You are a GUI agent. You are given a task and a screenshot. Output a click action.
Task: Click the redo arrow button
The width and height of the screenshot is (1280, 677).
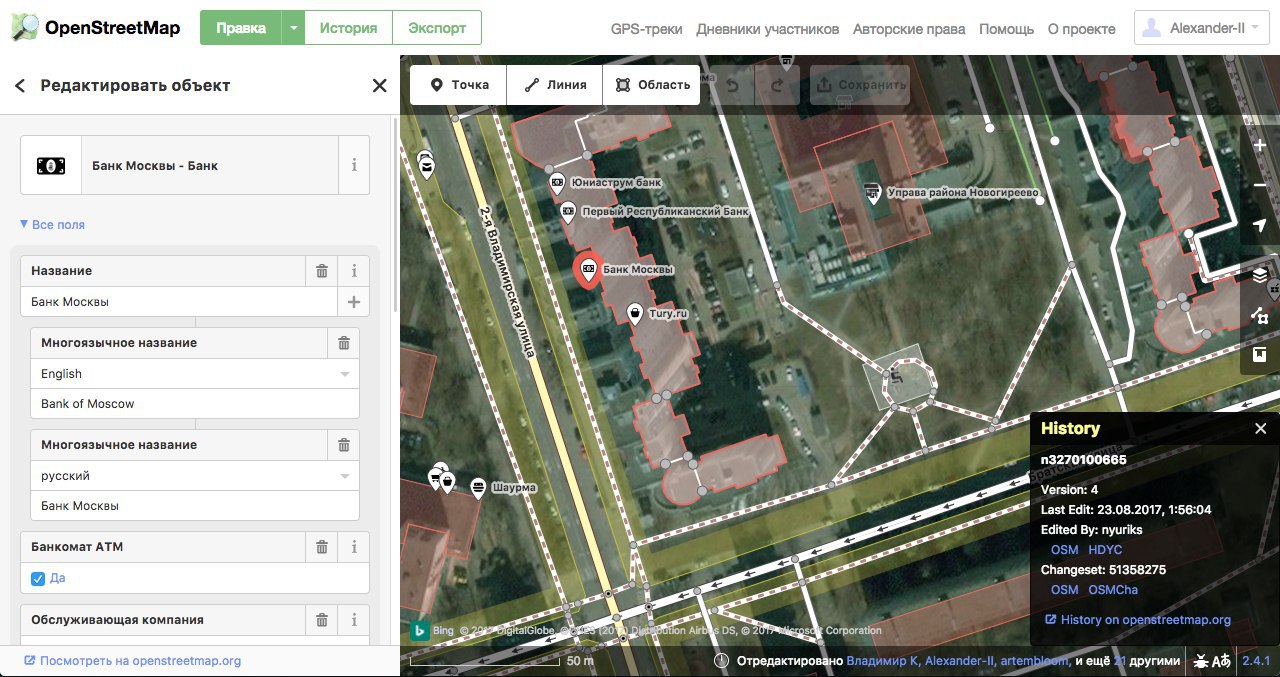pos(776,85)
